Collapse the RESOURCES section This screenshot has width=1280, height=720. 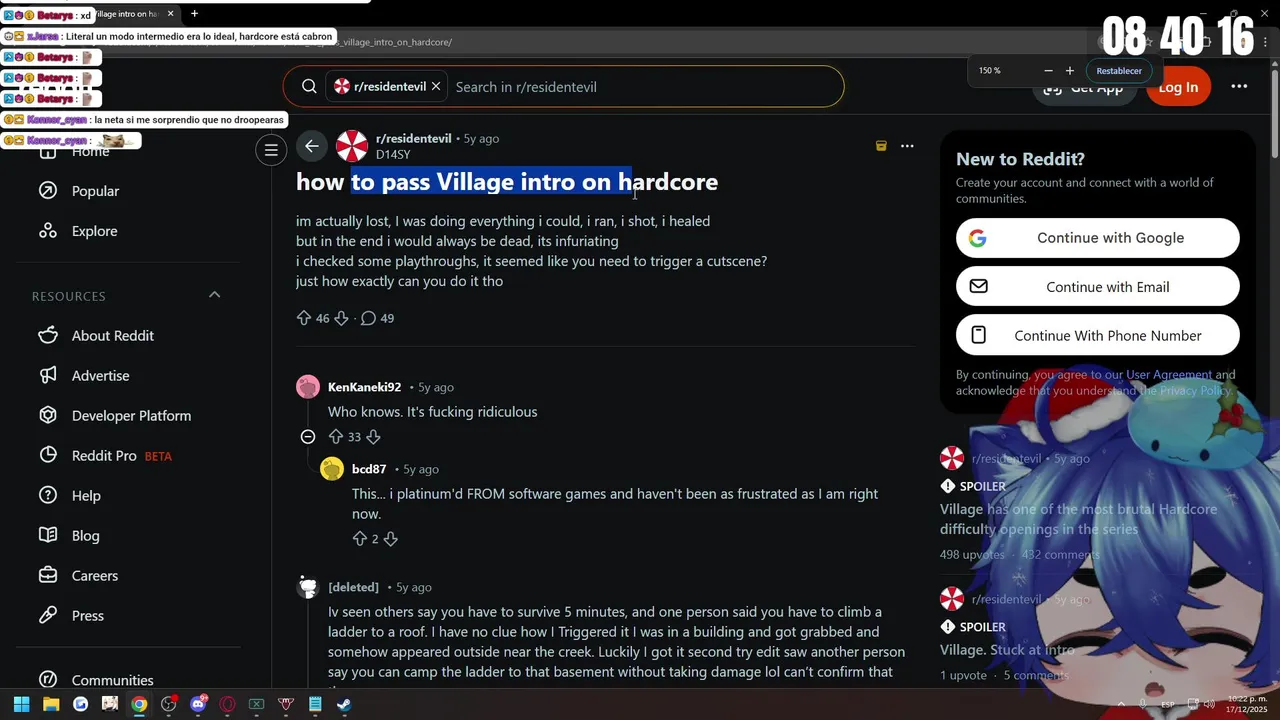click(x=214, y=295)
